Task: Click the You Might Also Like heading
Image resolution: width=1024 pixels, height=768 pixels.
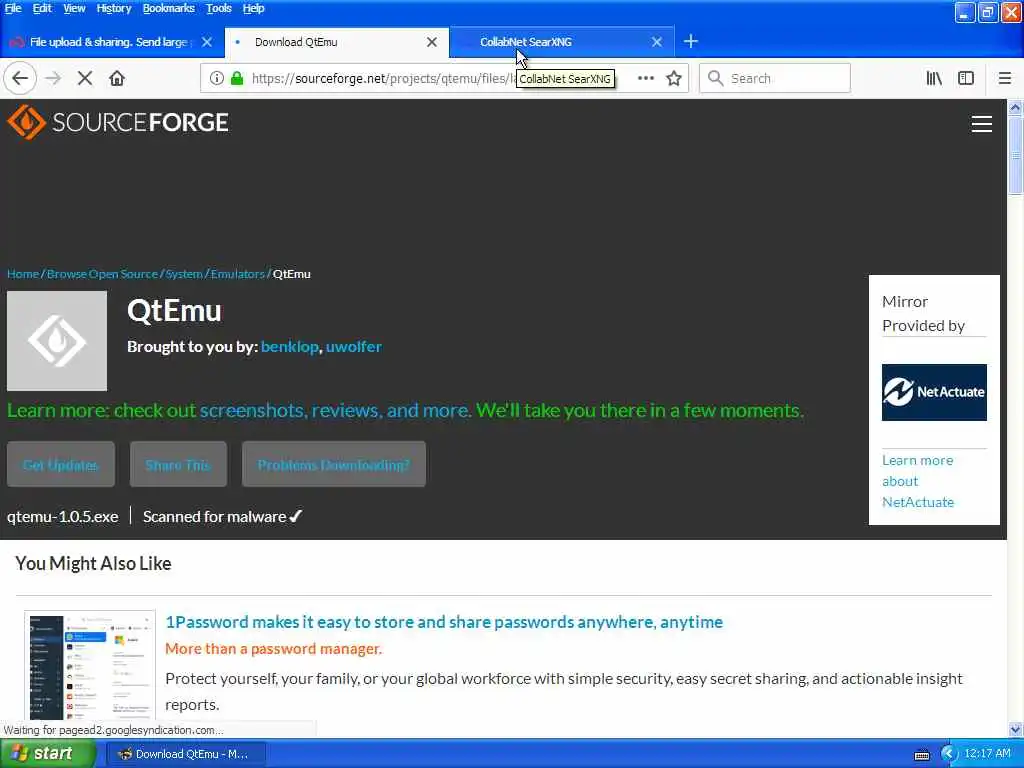Action: (x=93, y=563)
